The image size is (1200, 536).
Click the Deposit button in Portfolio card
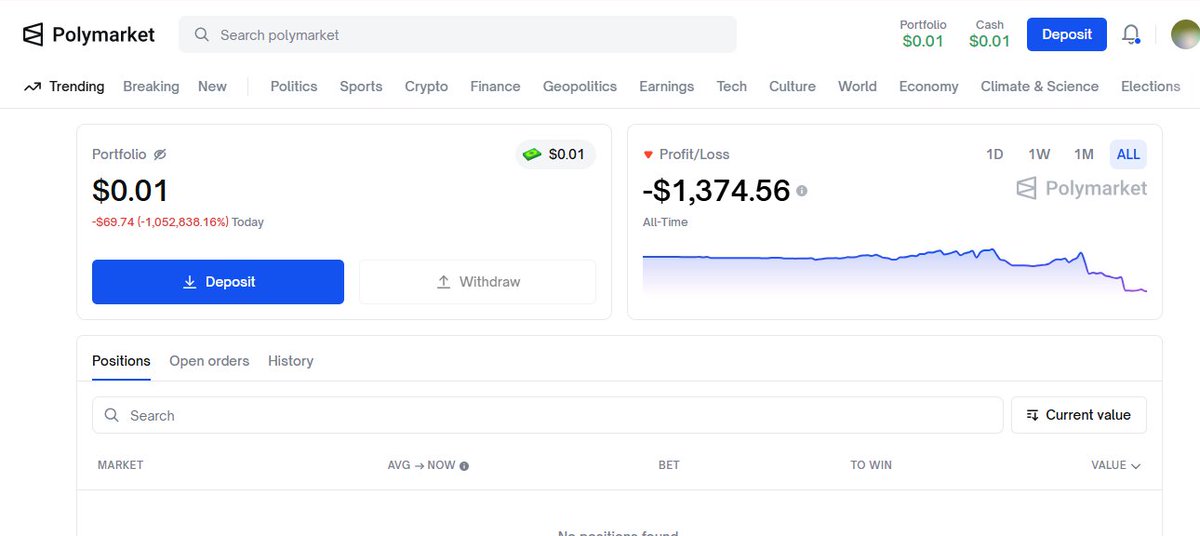218,282
